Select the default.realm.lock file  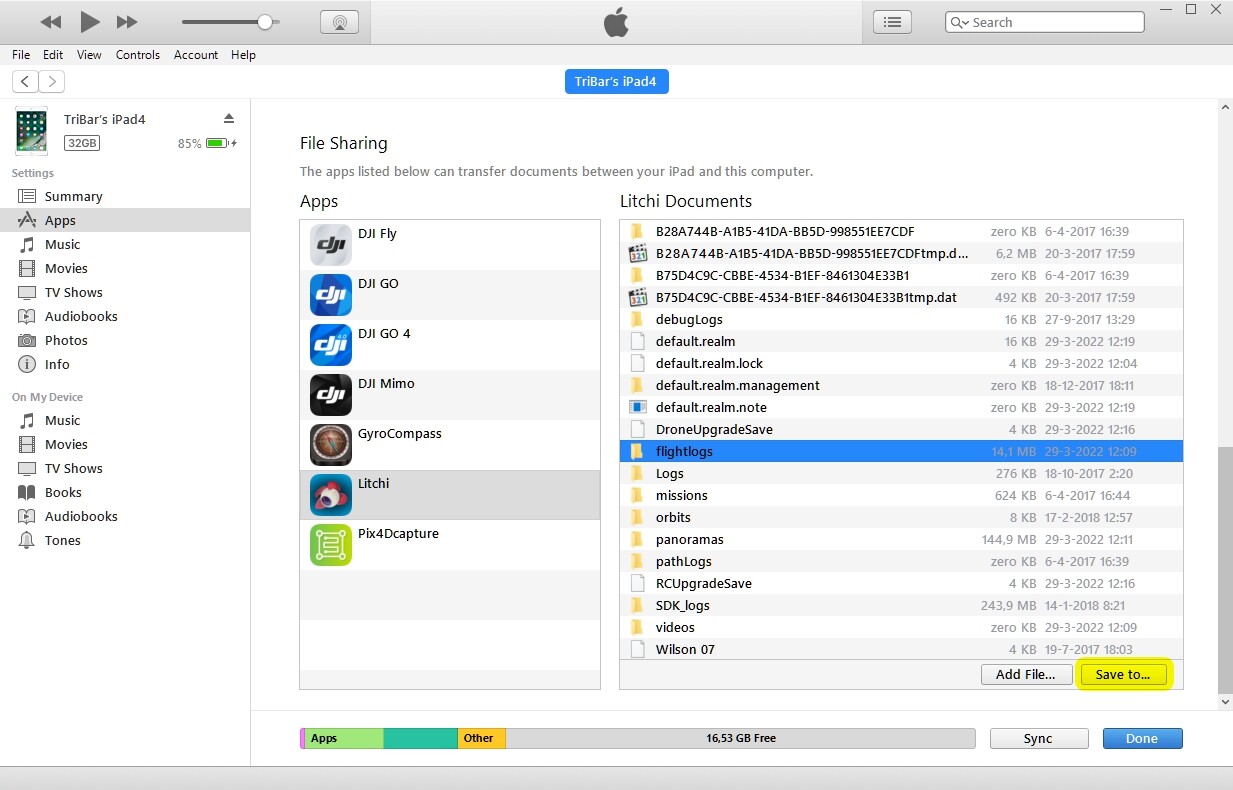[901, 363]
